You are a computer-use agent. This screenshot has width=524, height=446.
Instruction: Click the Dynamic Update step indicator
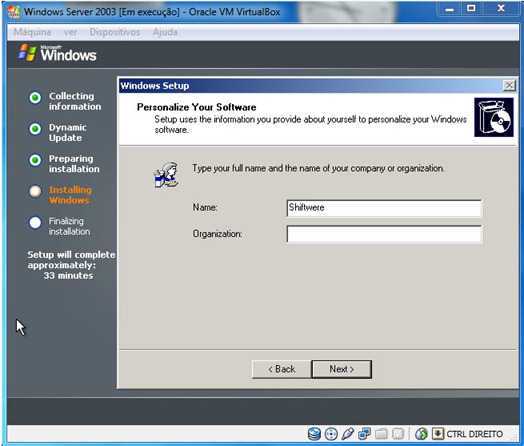click(35, 129)
